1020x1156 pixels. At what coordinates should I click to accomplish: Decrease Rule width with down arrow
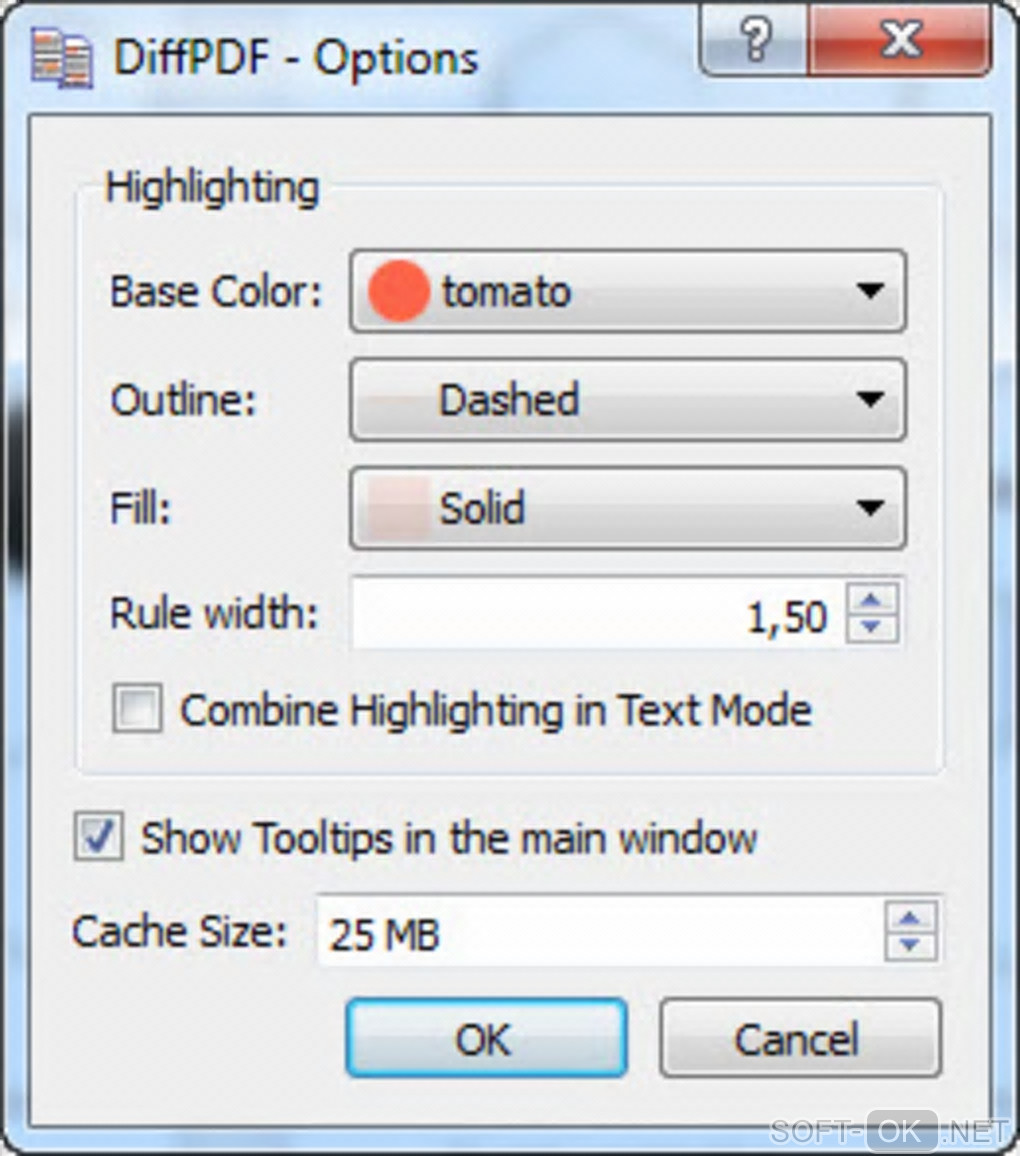tap(872, 627)
